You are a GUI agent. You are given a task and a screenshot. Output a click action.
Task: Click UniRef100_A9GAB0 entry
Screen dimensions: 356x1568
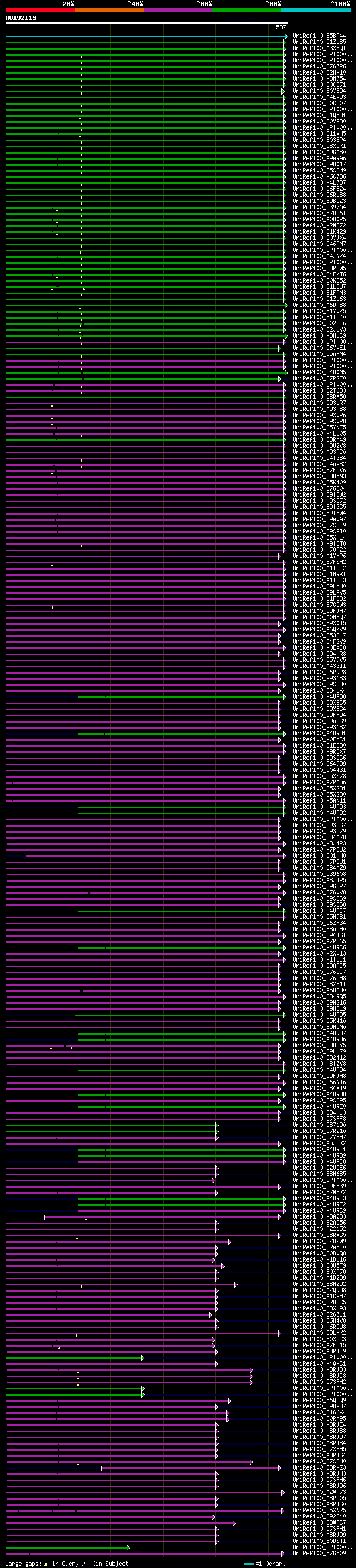319,152
